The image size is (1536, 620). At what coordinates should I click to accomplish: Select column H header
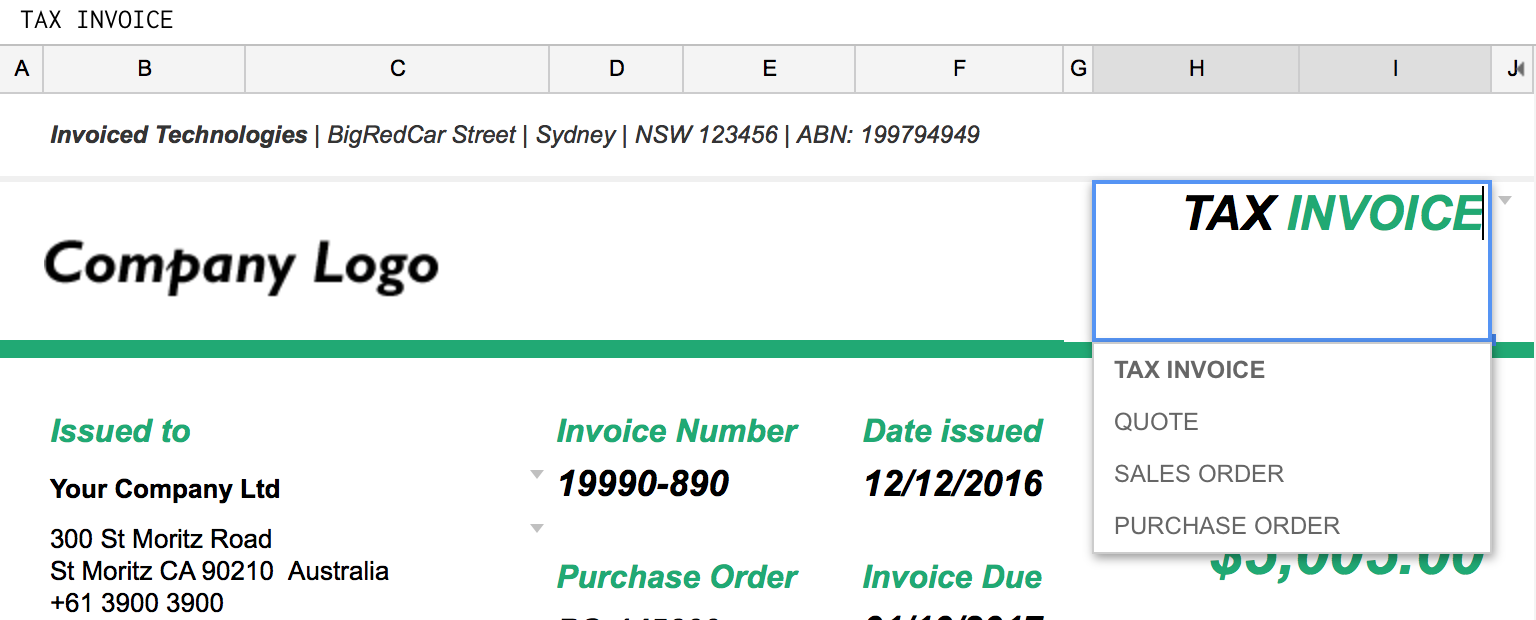(1196, 69)
